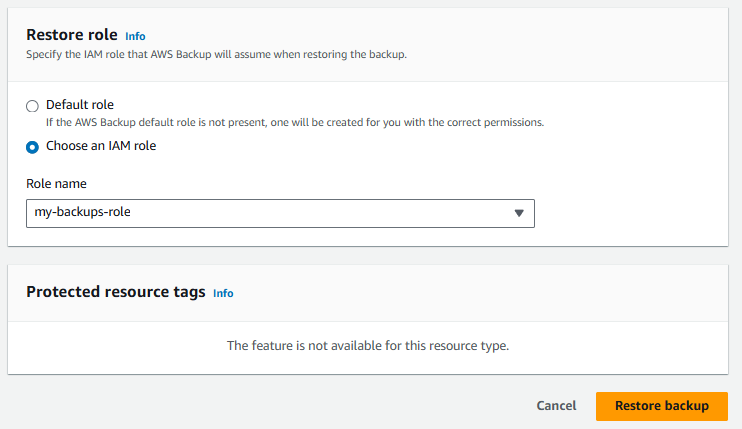Image resolution: width=742 pixels, height=429 pixels.
Task: Click the 'Default role' option label
Action: point(80,105)
